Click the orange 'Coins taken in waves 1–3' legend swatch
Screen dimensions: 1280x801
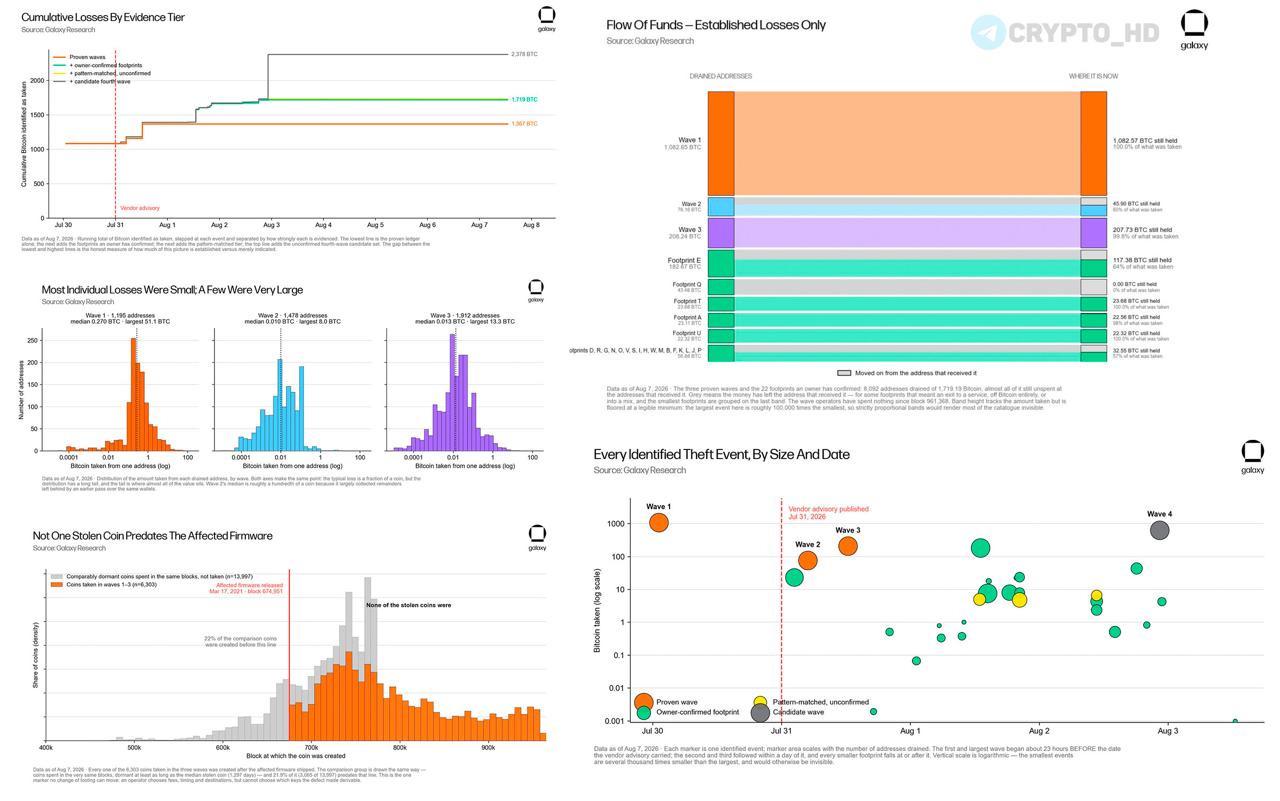(56, 585)
